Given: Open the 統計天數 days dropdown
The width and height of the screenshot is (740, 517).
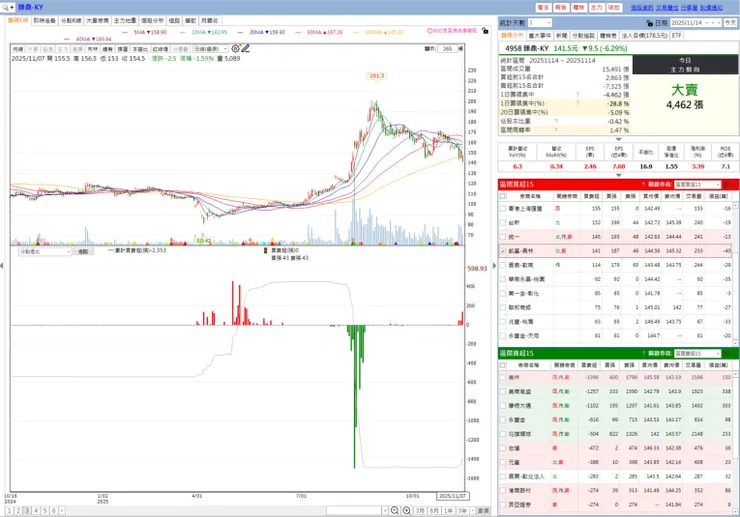Looking at the screenshot, I should (x=539, y=23).
